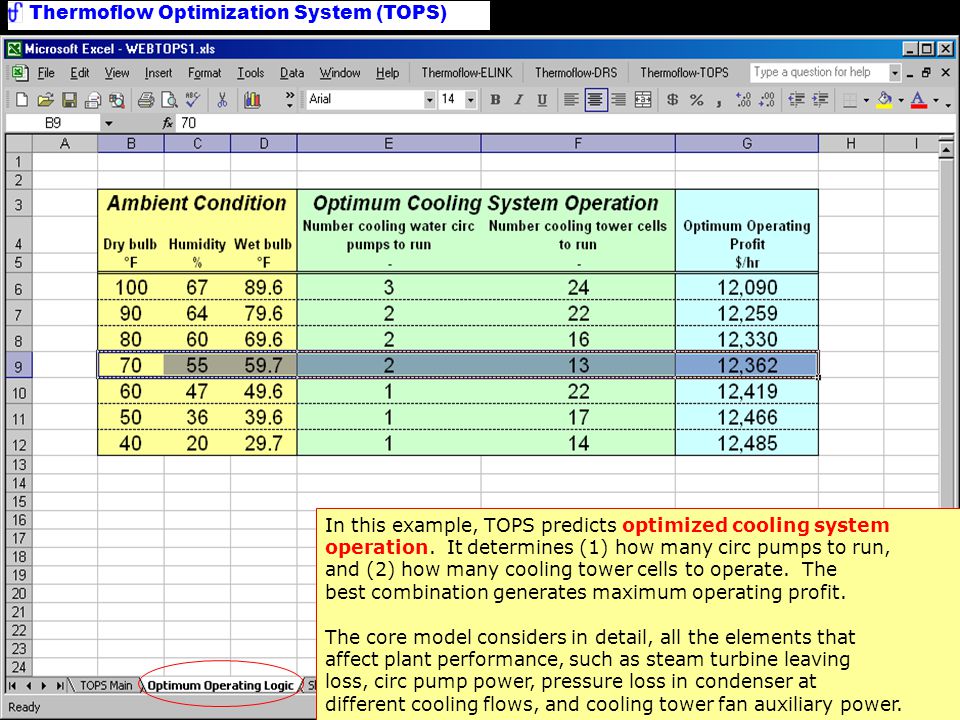Click vertical scrollbar up arrow
Image resolution: width=960 pixels, height=720 pixels.
click(946, 149)
